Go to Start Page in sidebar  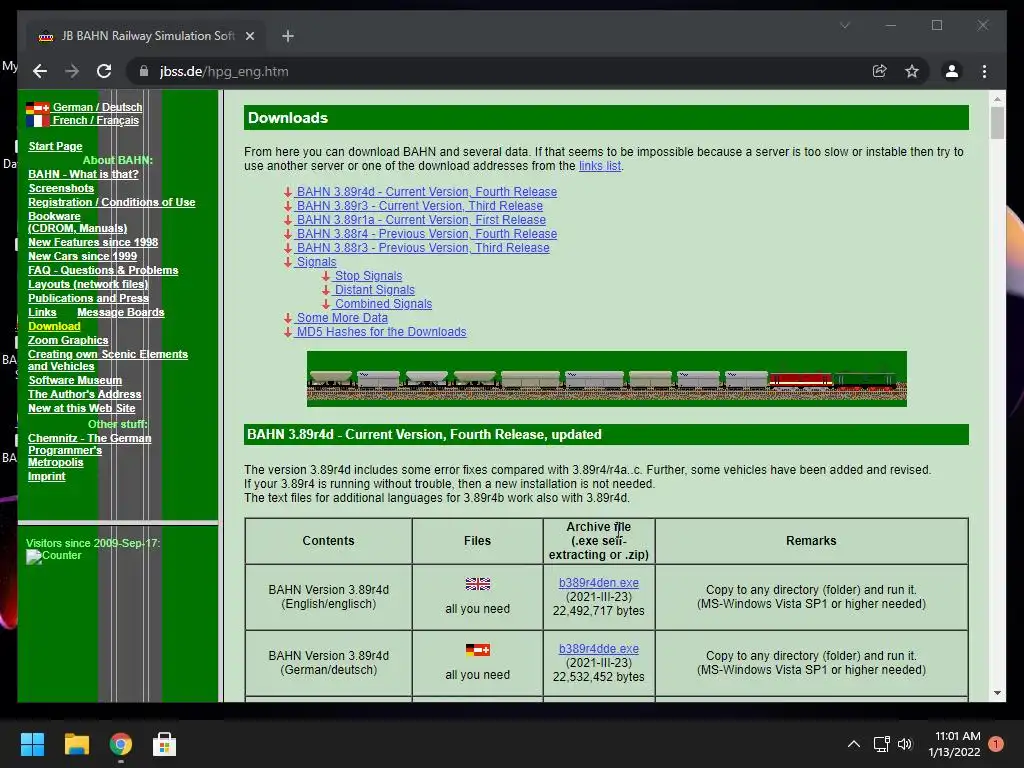(x=55, y=146)
